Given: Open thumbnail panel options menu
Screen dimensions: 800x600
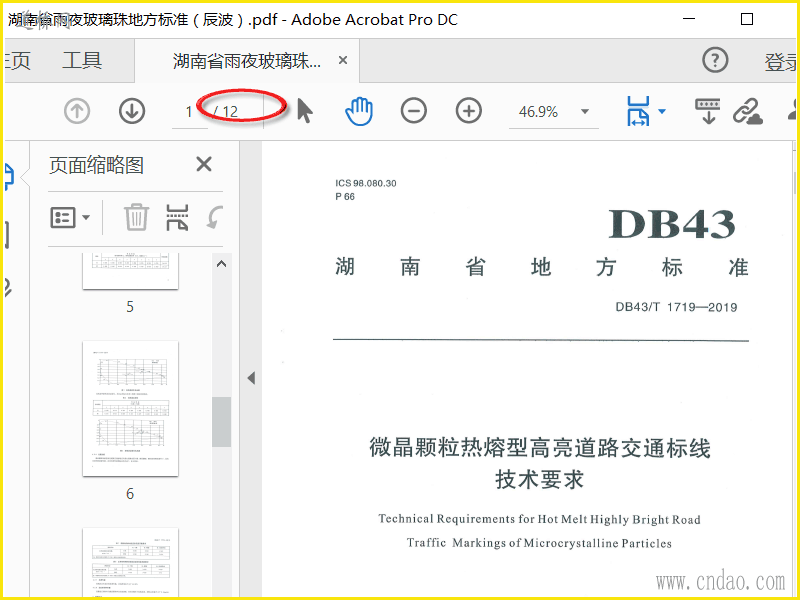Looking at the screenshot, I should pyautogui.click(x=70, y=218).
